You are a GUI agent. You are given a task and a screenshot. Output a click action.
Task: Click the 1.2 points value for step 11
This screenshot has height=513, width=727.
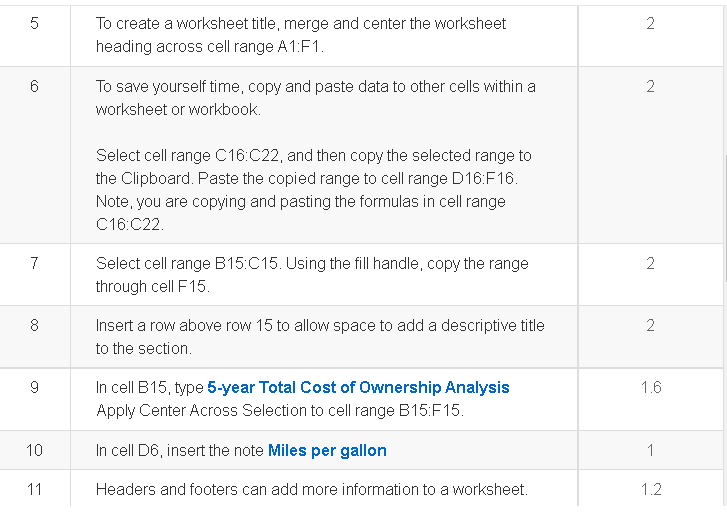click(650, 490)
